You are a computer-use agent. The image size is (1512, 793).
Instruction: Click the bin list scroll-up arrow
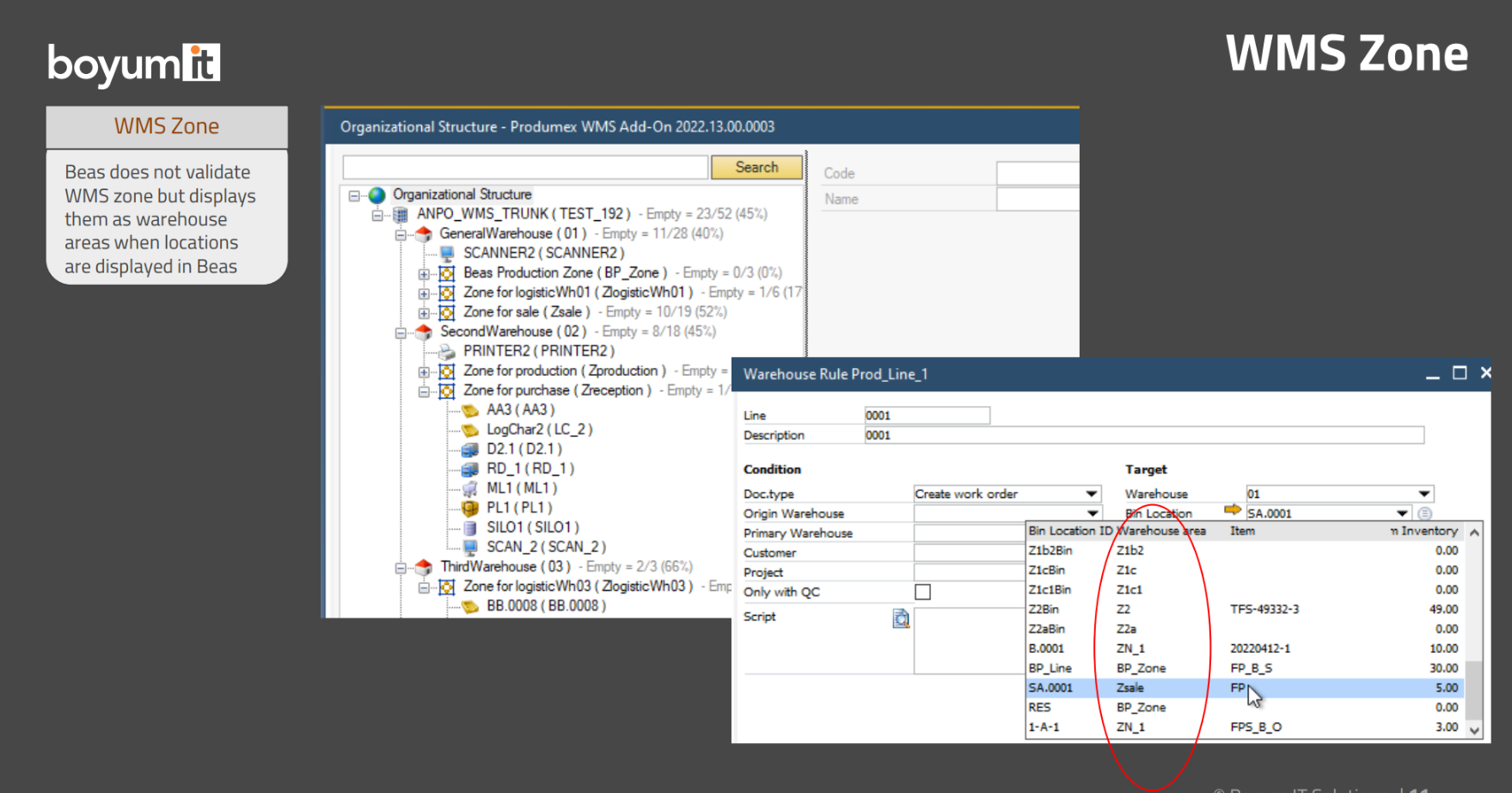pyautogui.click(x=1475, y=532)
